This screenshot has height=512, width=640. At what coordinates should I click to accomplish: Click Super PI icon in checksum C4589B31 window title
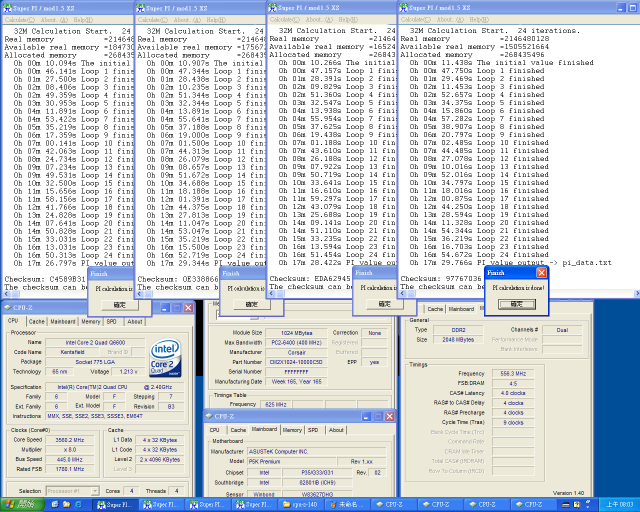[x=7, y=8]
